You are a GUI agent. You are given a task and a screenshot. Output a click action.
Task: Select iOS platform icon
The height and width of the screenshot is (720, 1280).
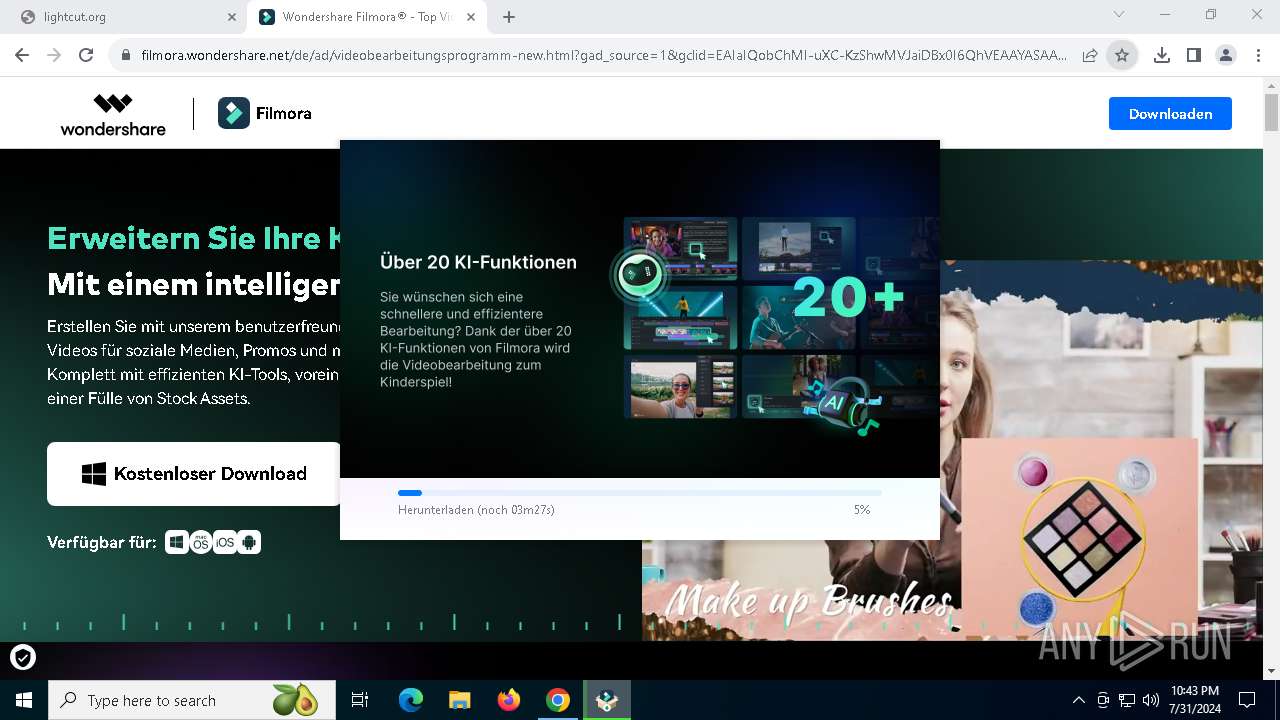225,542
